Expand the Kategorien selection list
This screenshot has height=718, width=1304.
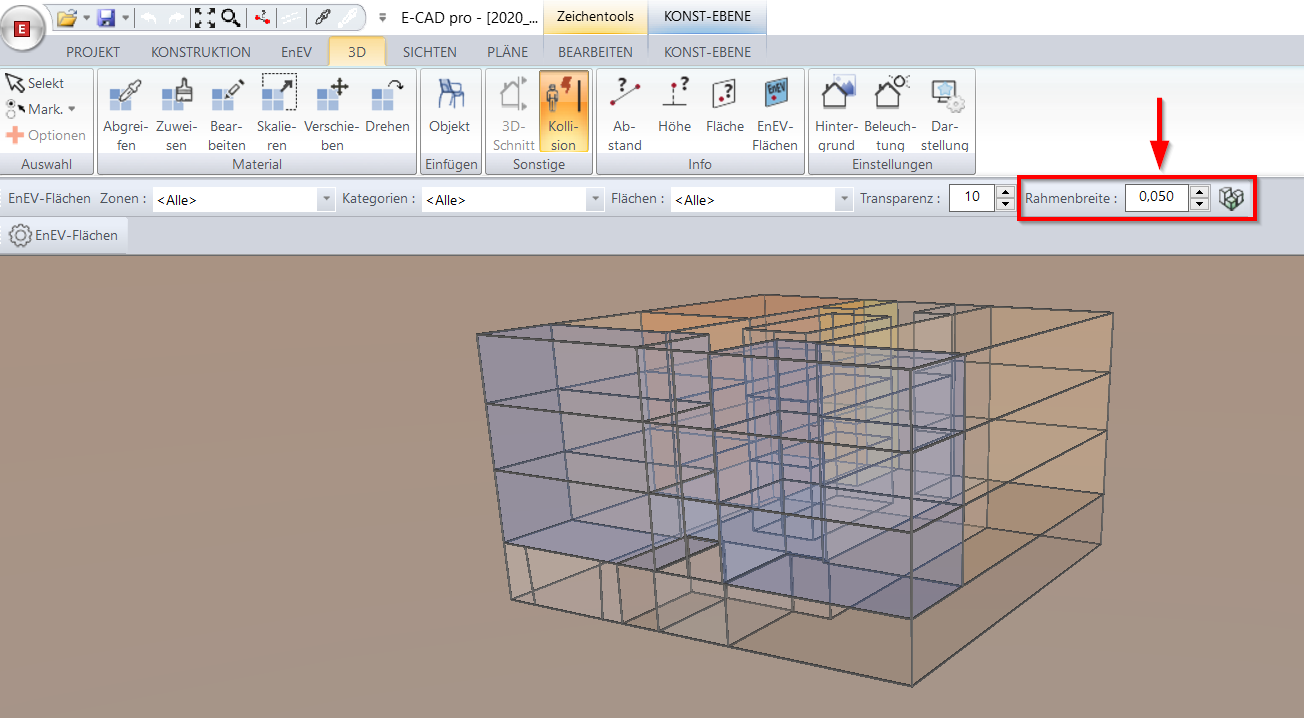[595, 198]
